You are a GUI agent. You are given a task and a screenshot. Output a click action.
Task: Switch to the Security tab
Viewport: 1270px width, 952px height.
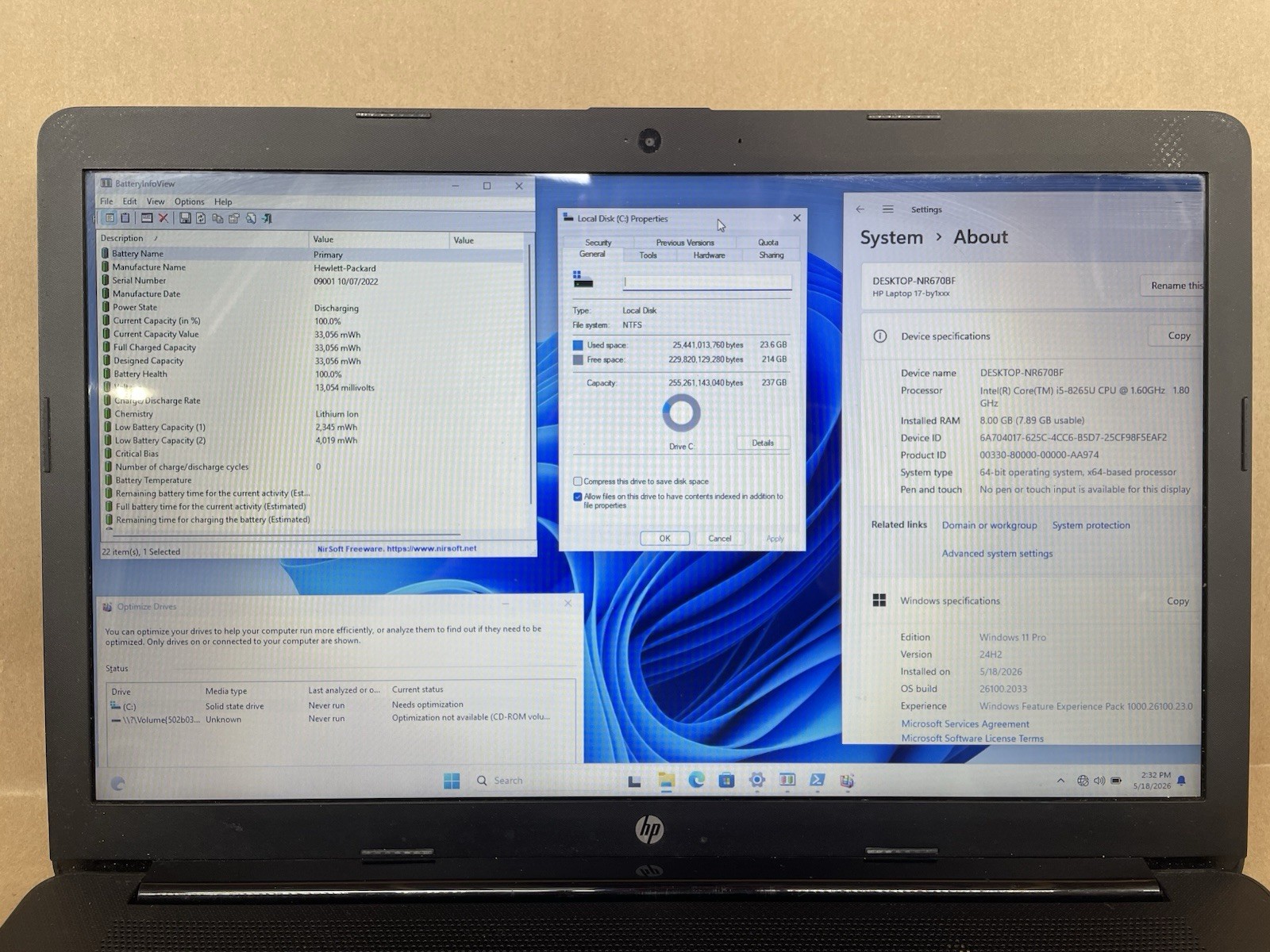598,243
